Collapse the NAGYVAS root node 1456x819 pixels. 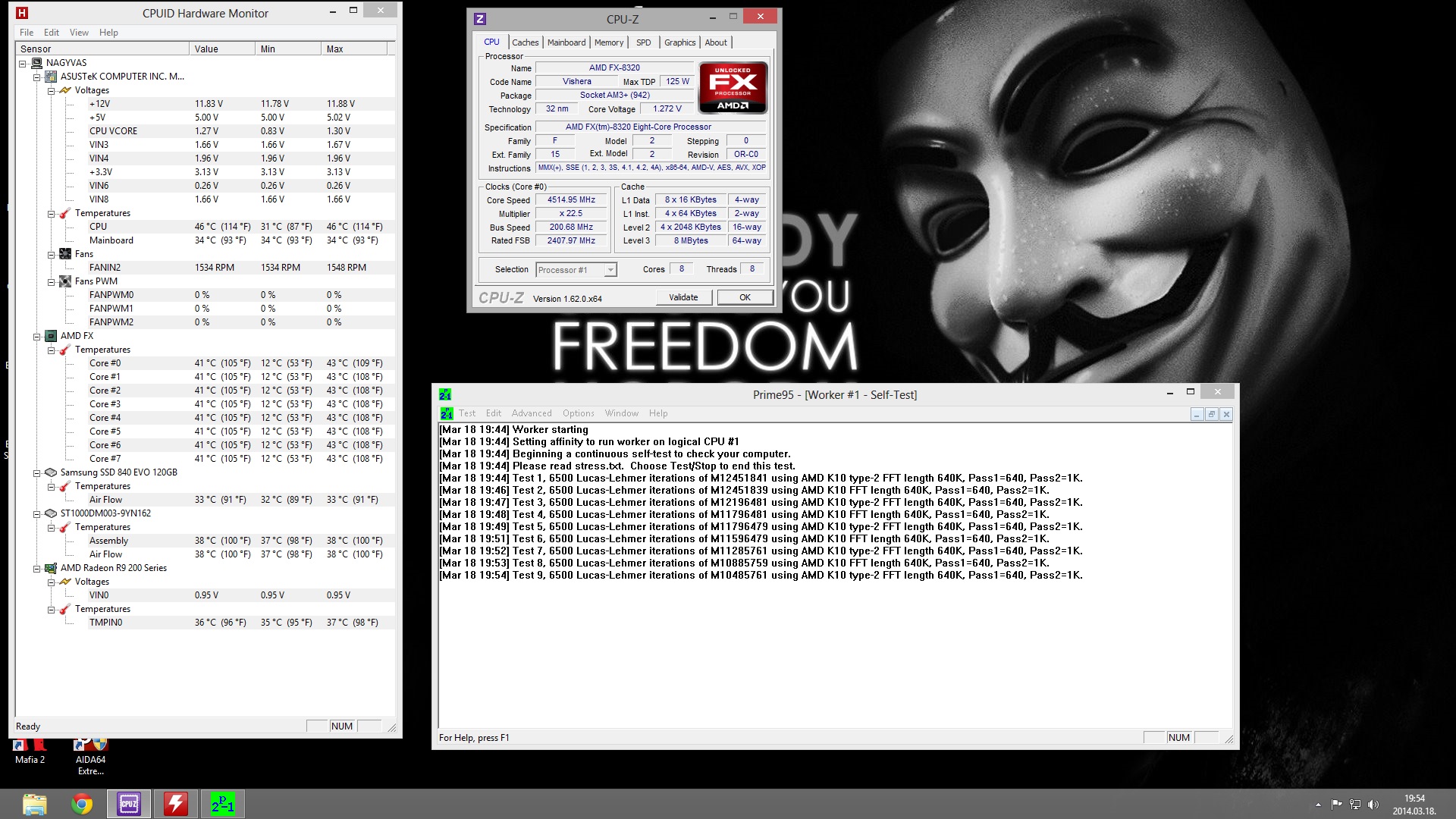click(22, 64)
